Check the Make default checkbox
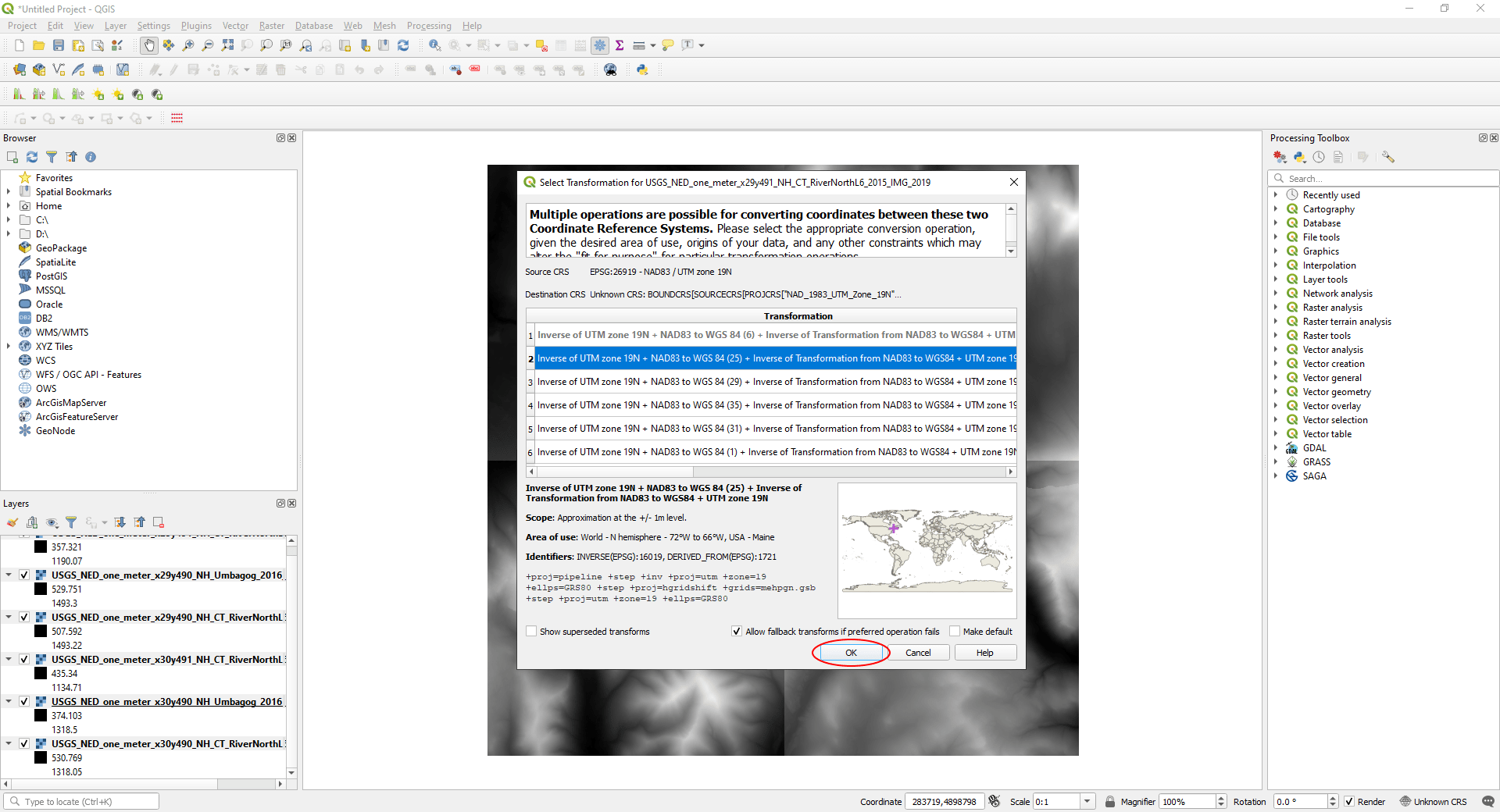The width and height of the screenshot is (1500, 812). coord(954,631)
